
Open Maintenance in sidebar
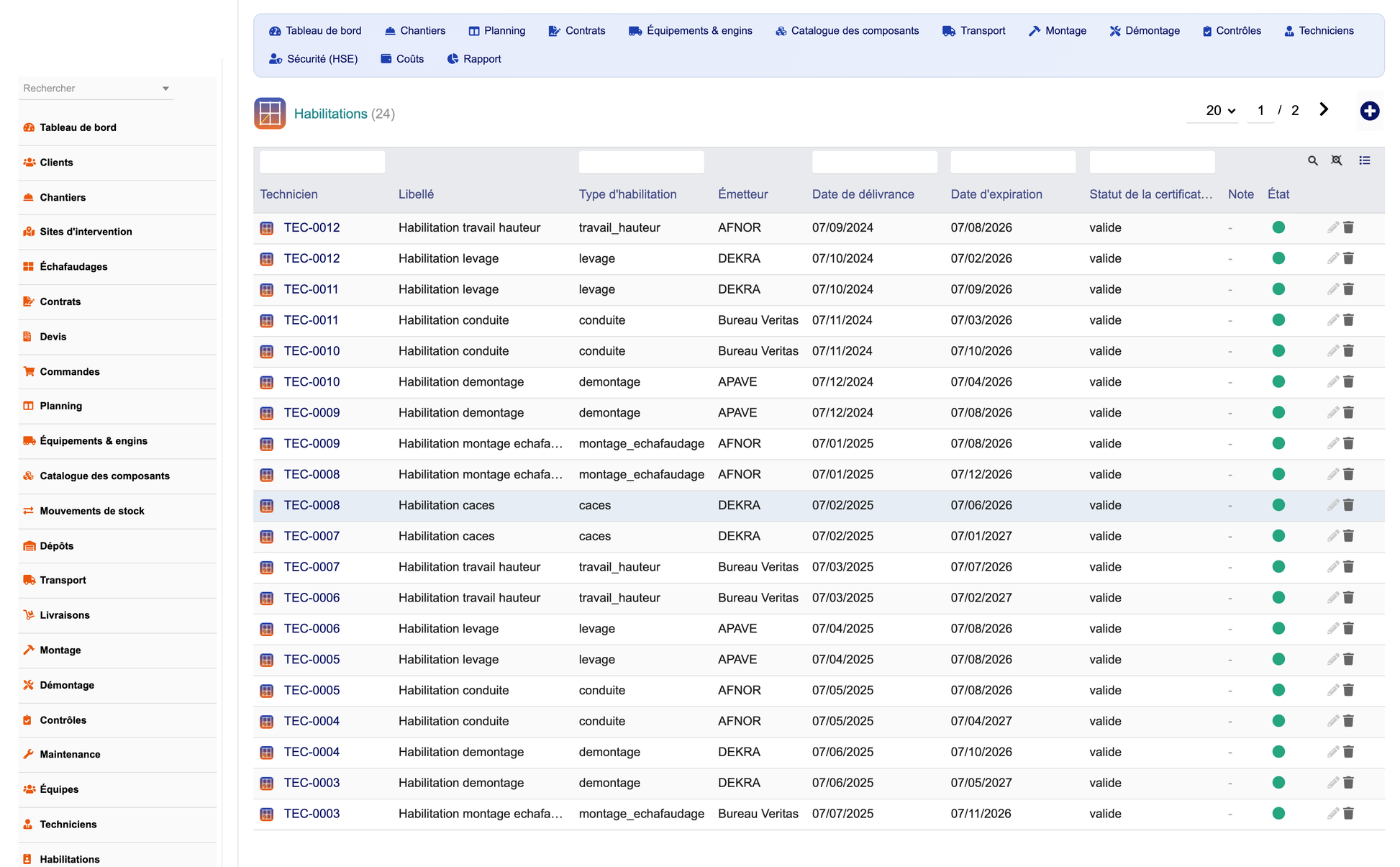(x=70, y=755)
